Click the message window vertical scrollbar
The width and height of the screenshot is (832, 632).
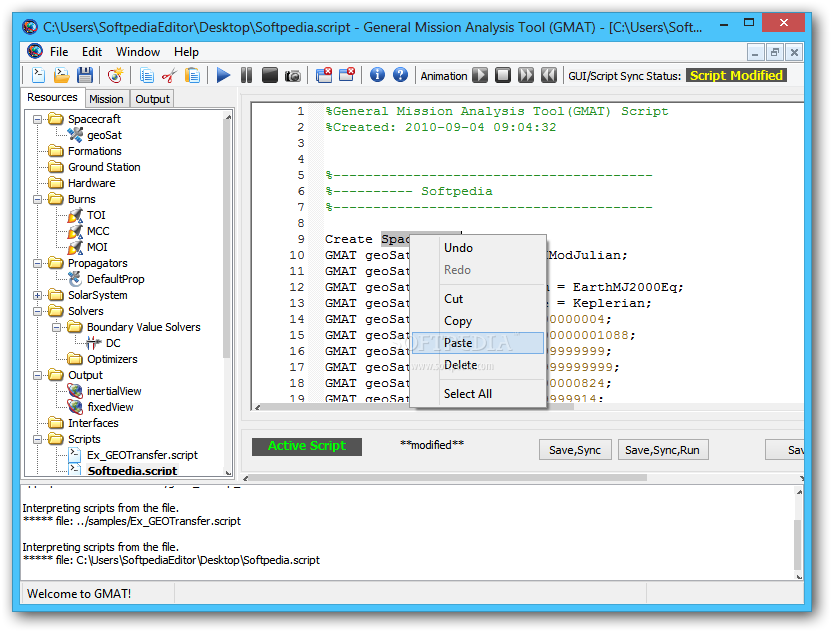(x=799, y=544)
